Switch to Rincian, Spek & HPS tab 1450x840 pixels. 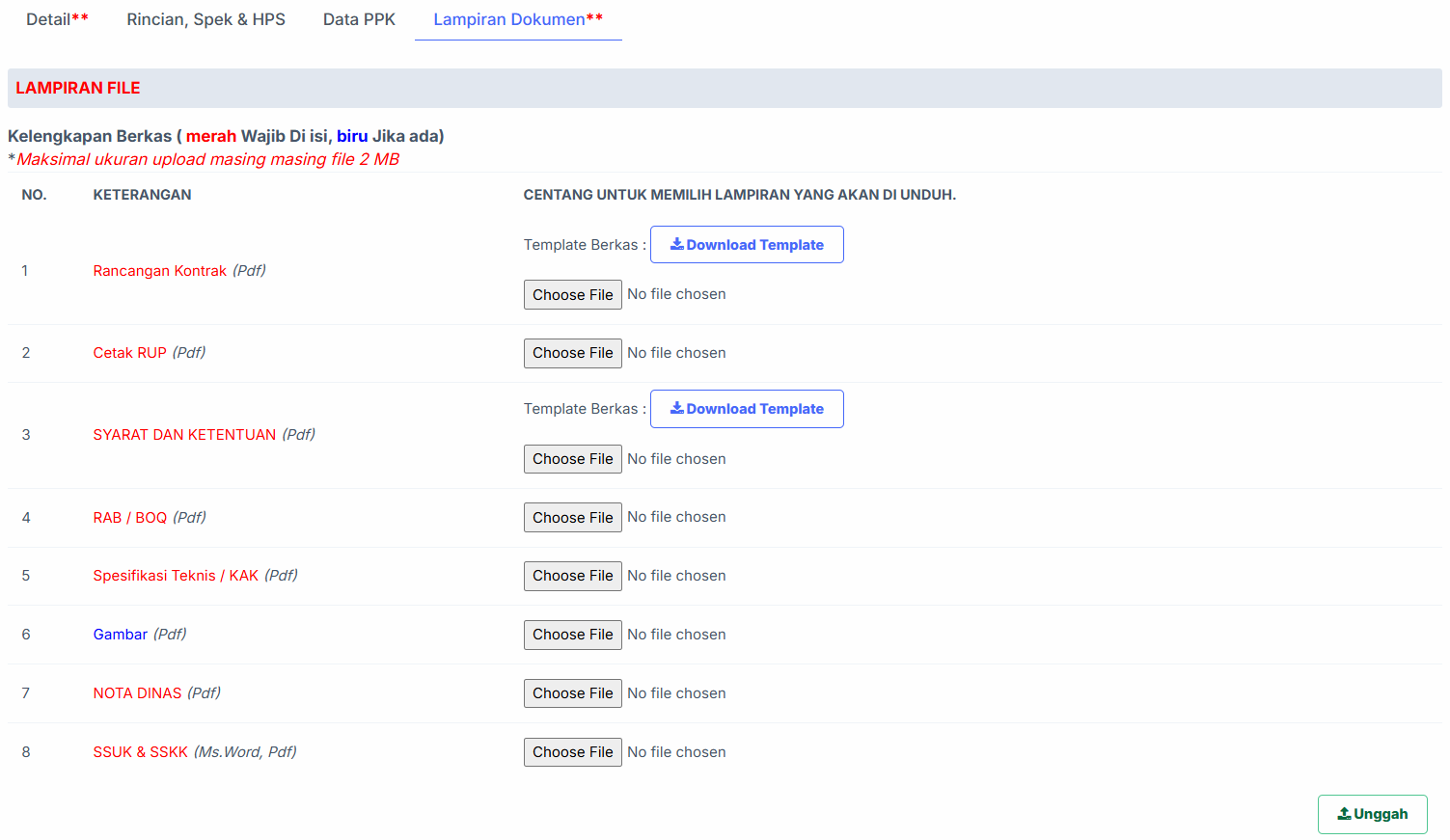(x=205, y=19)
